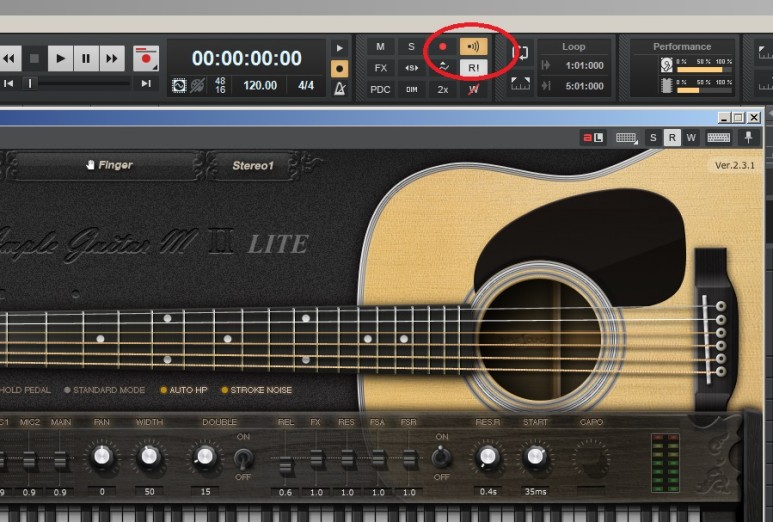Image resolution: width=773 pixels, height=522 pixels.
Task: Click the reset MIDI and audio icon
Action: click(x=197, y=86)
